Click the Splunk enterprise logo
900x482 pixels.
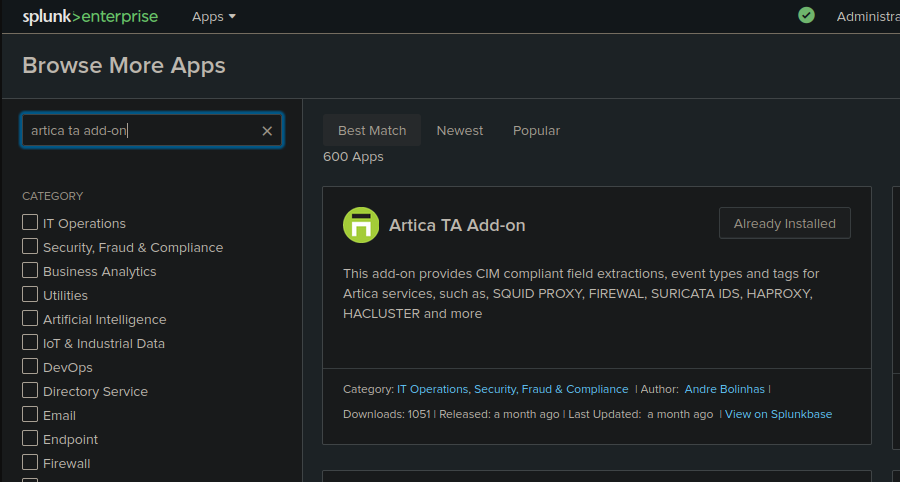tap(90, 17)
